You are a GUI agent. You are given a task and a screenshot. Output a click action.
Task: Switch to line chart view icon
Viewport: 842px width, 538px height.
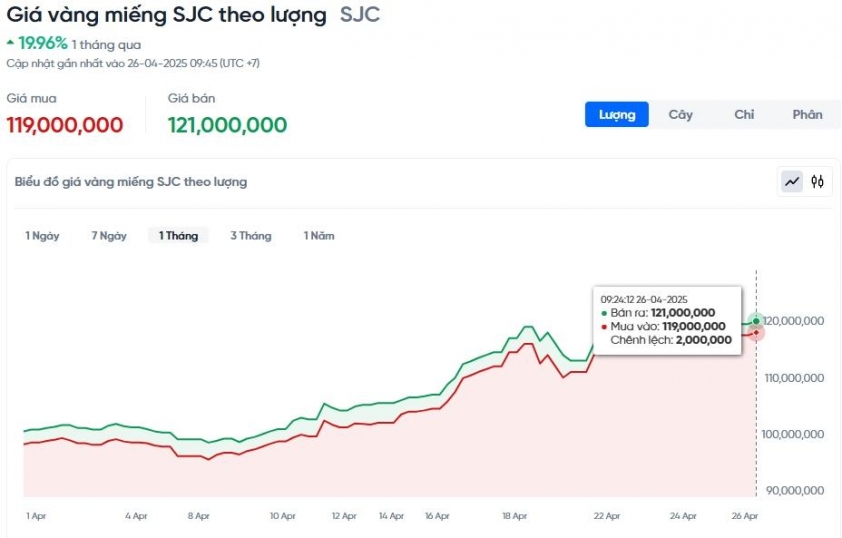792,182
